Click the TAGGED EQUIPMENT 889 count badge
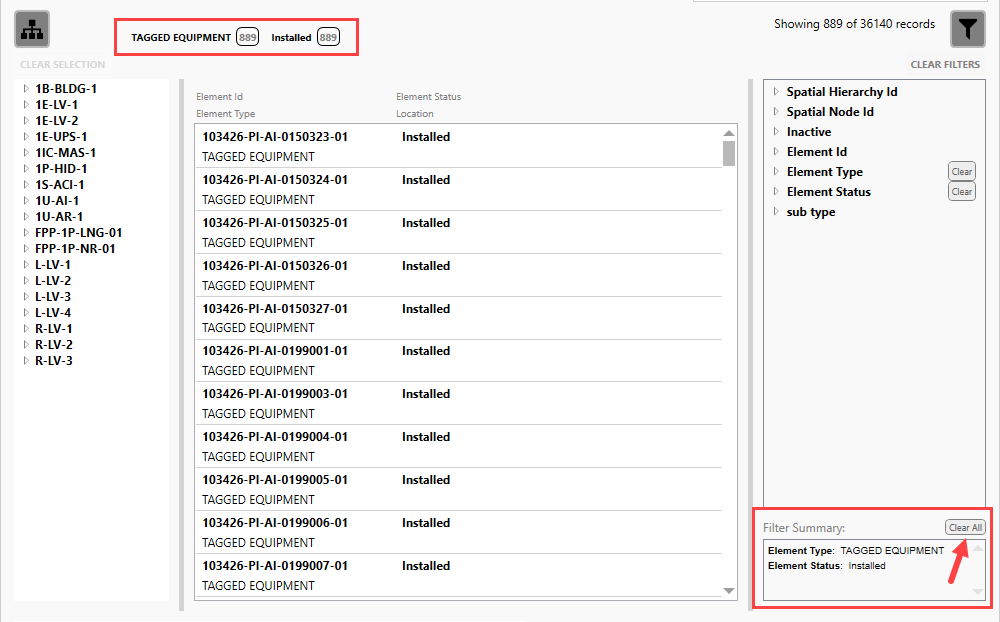The height and width of the screenshot is (622, 1000). coord(247,37)
